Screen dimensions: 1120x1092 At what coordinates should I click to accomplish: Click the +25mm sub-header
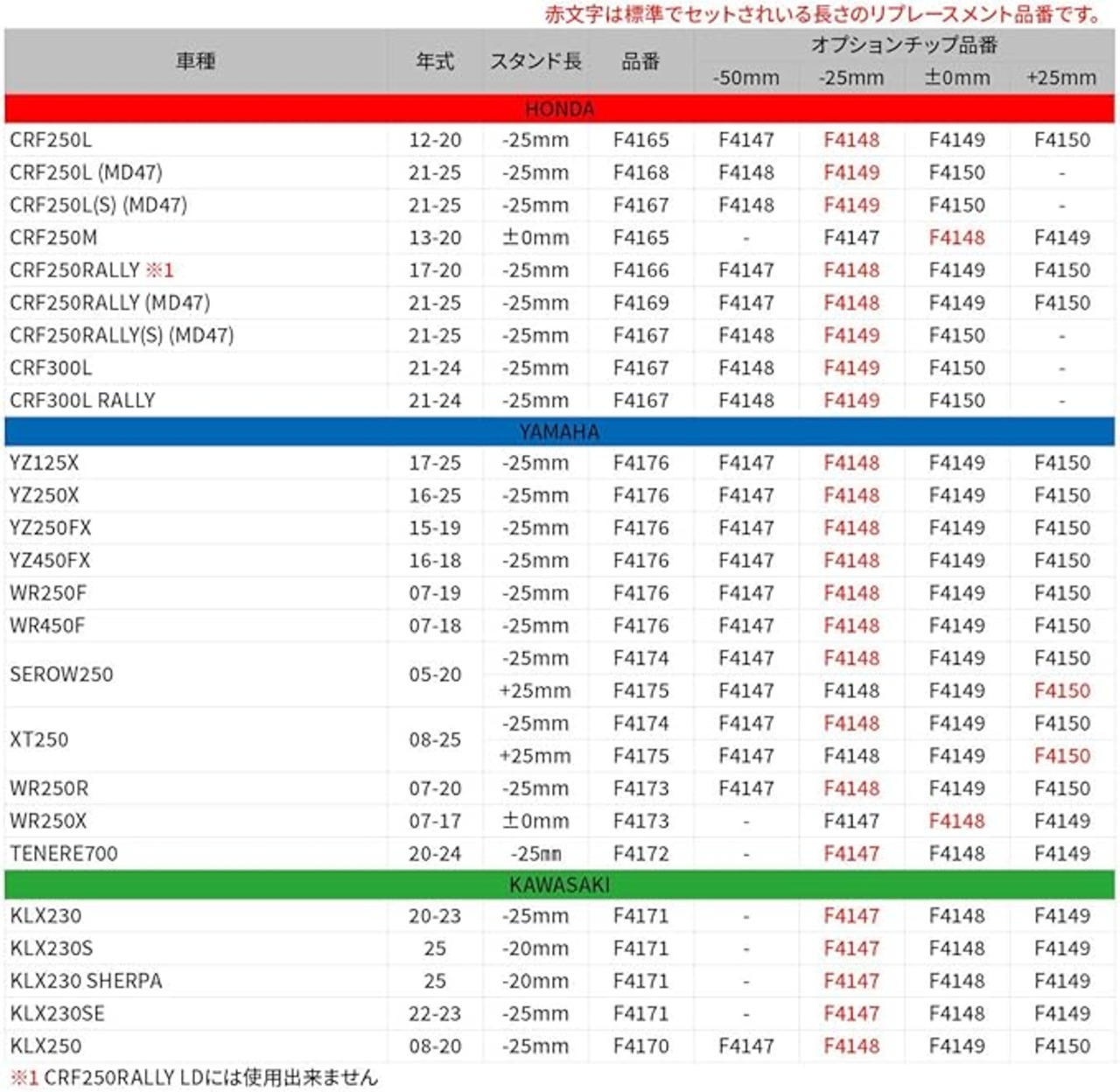pos(1061,77)
